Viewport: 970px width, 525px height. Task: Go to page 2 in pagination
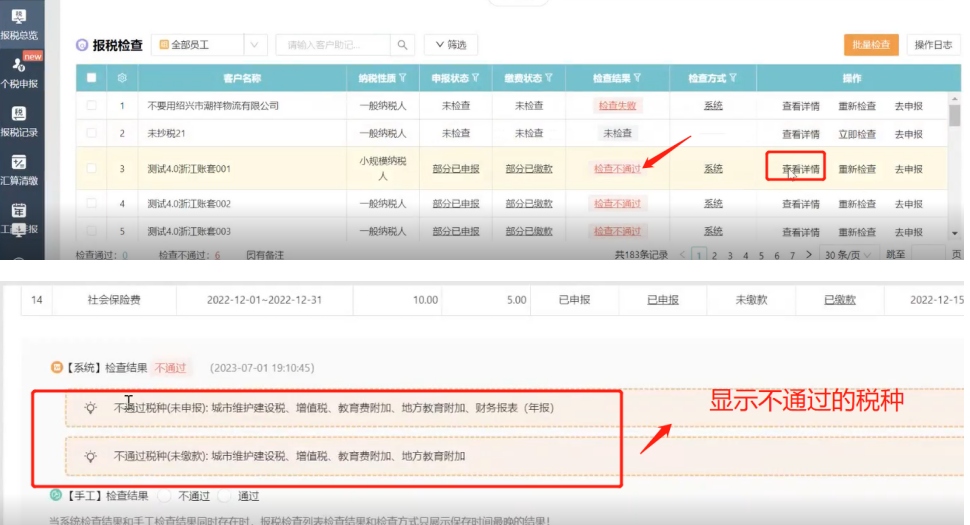[x=713, y=255]
